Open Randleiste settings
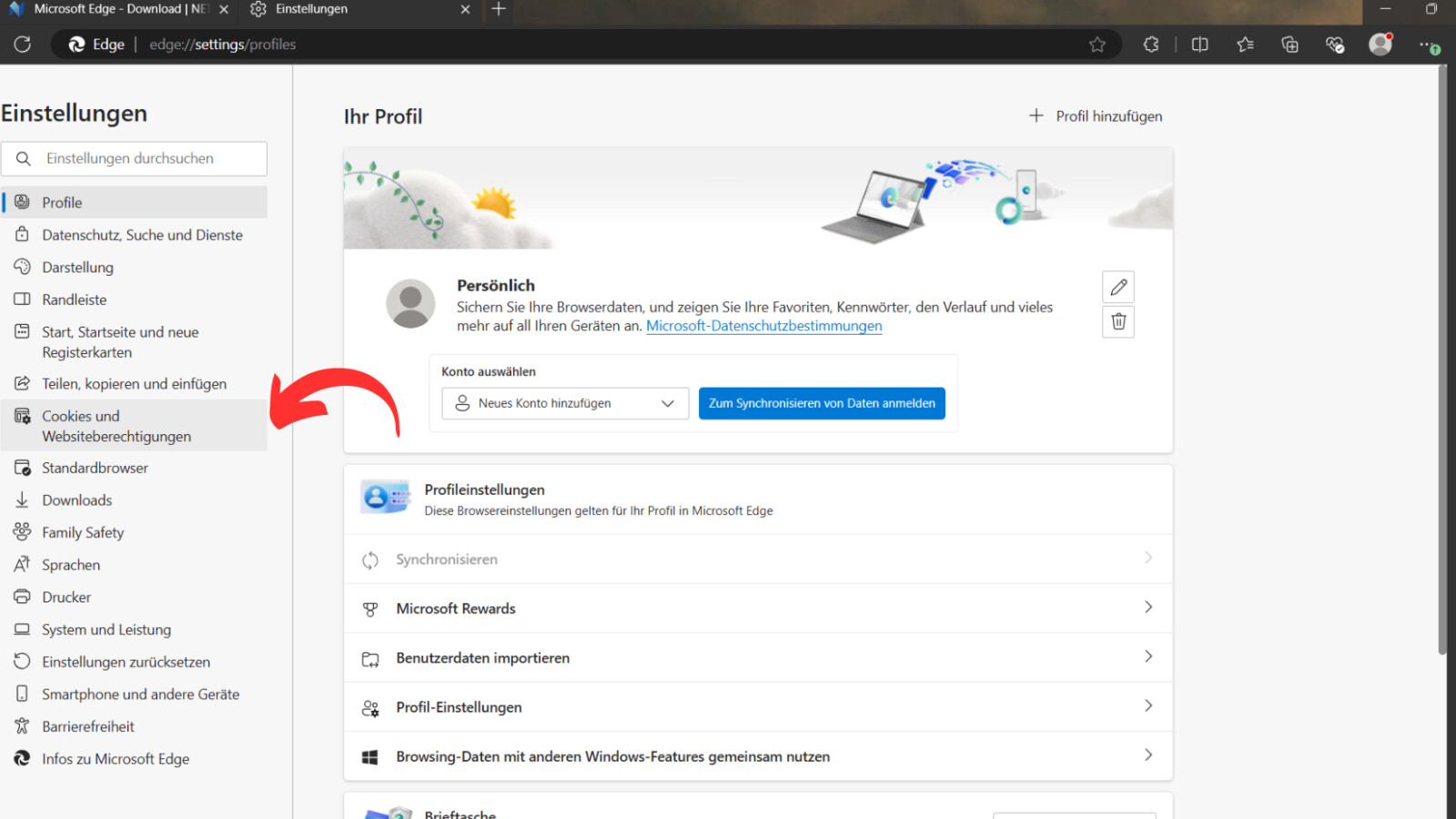1456x819 pixels. point(135,299)
